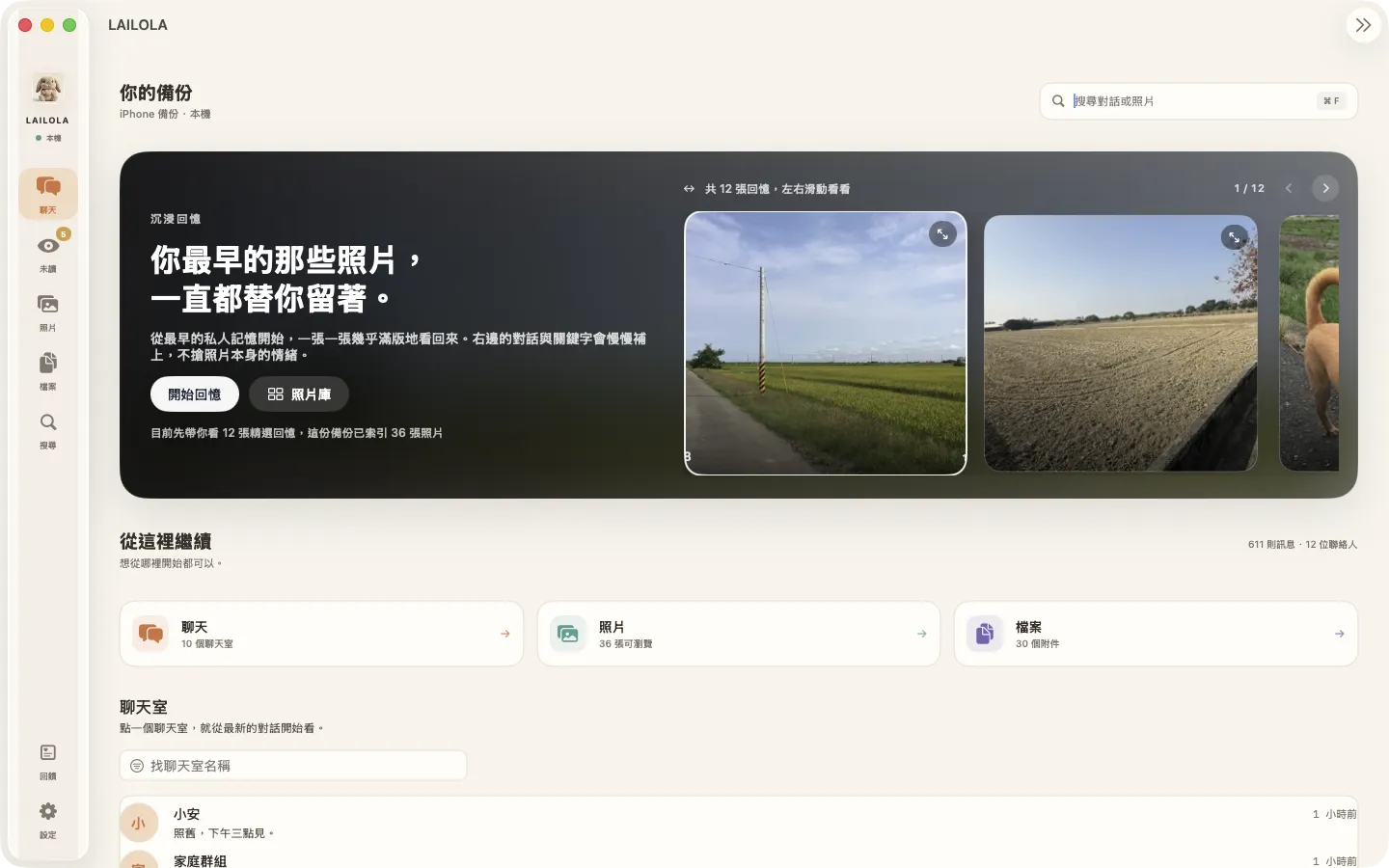Expand the second plowed field photo
The width and height of the screenshot is (1389, 868).
pos(1234,236)
